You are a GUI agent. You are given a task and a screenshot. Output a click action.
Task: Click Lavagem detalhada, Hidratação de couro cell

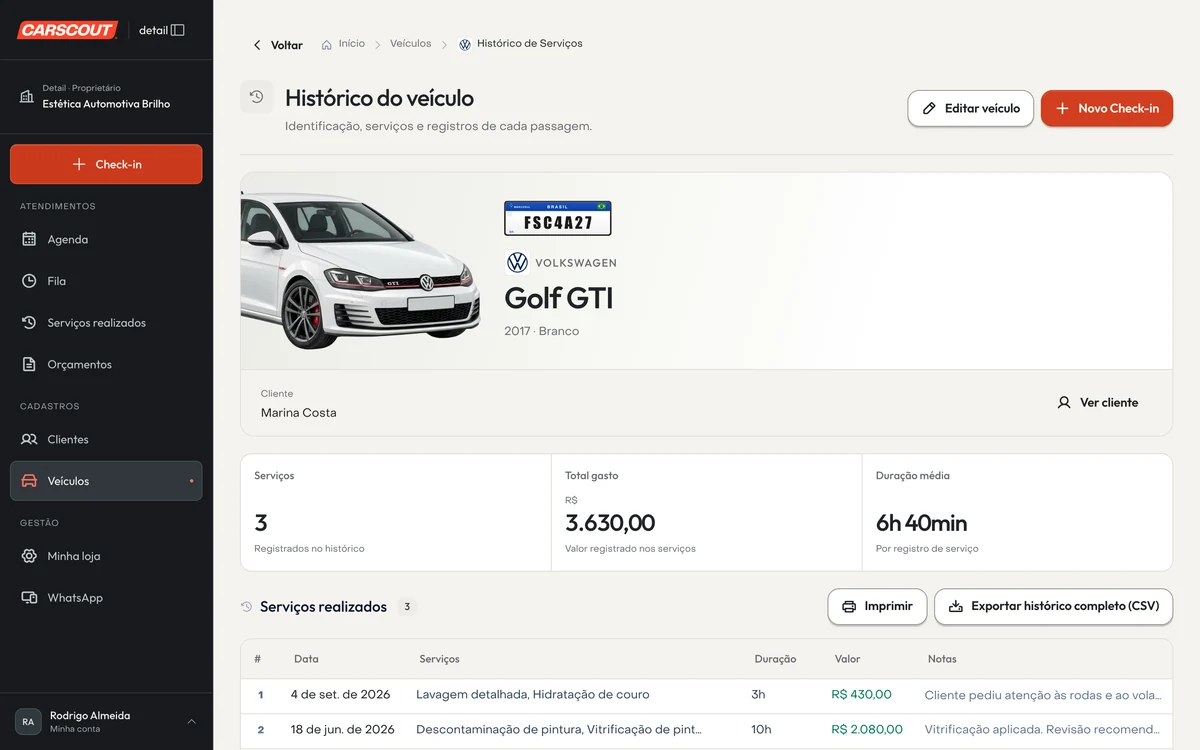[533, 694]
